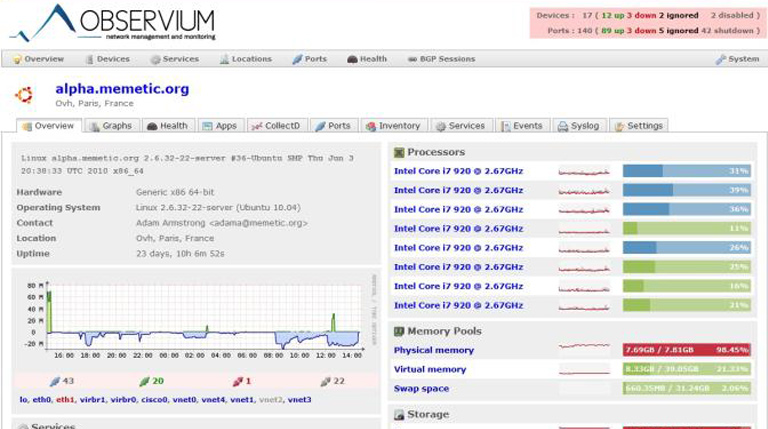
Task: Switch to the Graphs tab
Action: 112,126
